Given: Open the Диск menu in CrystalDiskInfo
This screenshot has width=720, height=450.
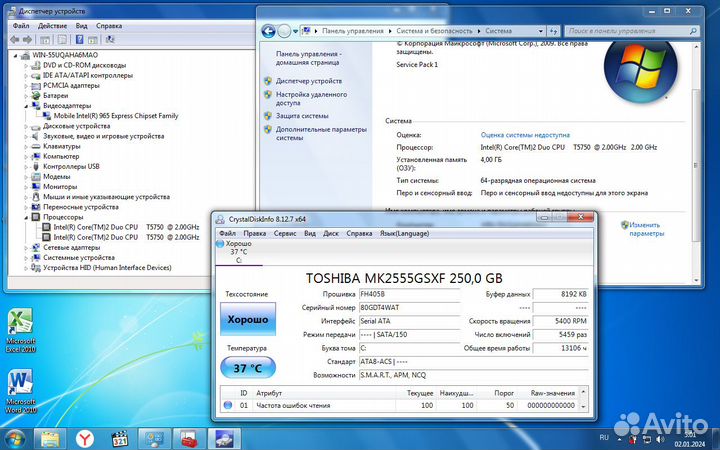Looking at the screenshot, I should point(331,233).
